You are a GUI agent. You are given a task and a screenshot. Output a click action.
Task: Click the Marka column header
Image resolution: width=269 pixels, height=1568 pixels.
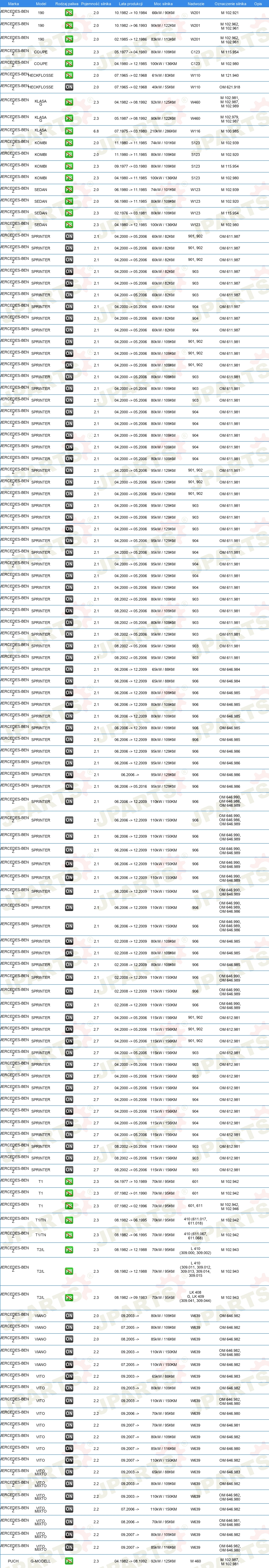13,4
